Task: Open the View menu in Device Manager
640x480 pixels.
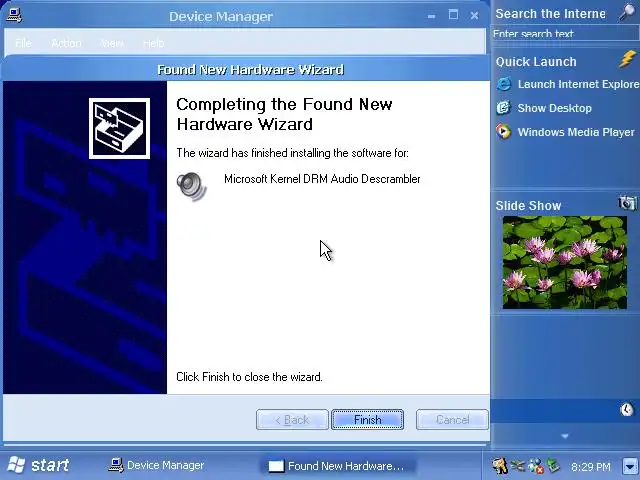Action: click(113, 43)
